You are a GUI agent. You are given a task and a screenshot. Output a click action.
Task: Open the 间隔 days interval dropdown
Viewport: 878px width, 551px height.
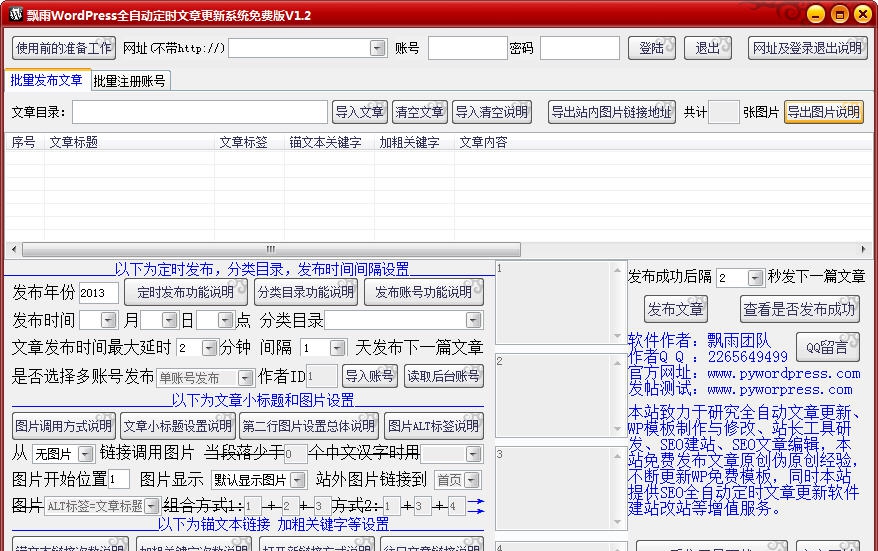tap(337, 348)
